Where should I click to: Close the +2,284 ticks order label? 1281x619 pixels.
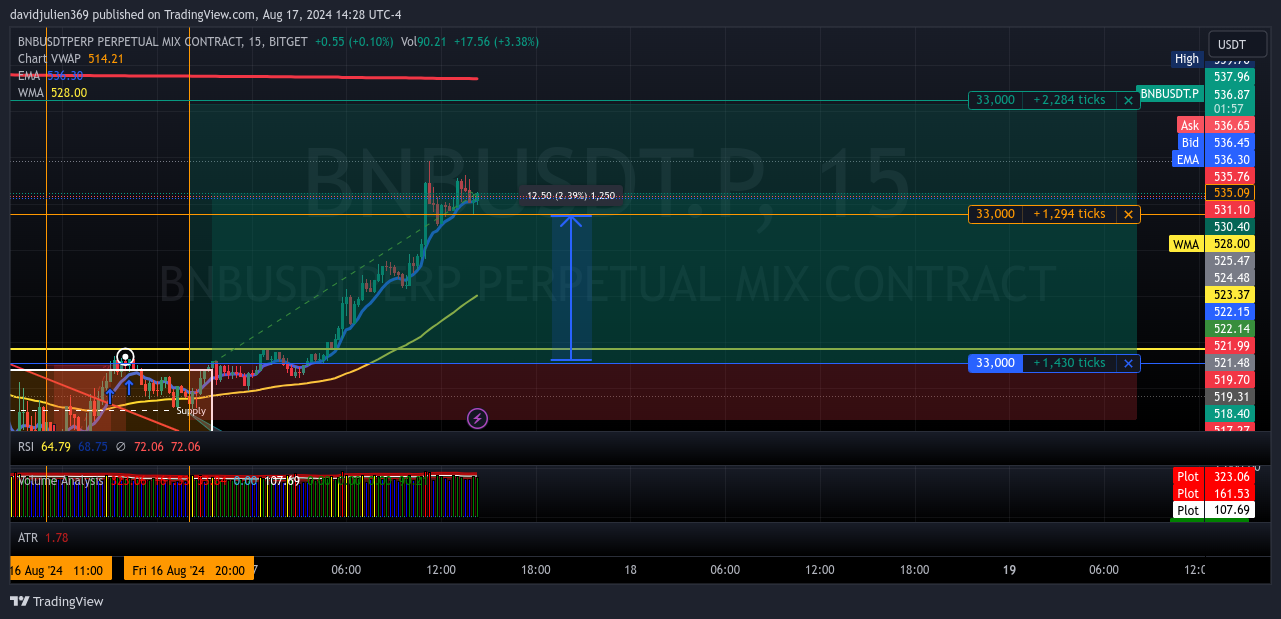click(1128, 100)
